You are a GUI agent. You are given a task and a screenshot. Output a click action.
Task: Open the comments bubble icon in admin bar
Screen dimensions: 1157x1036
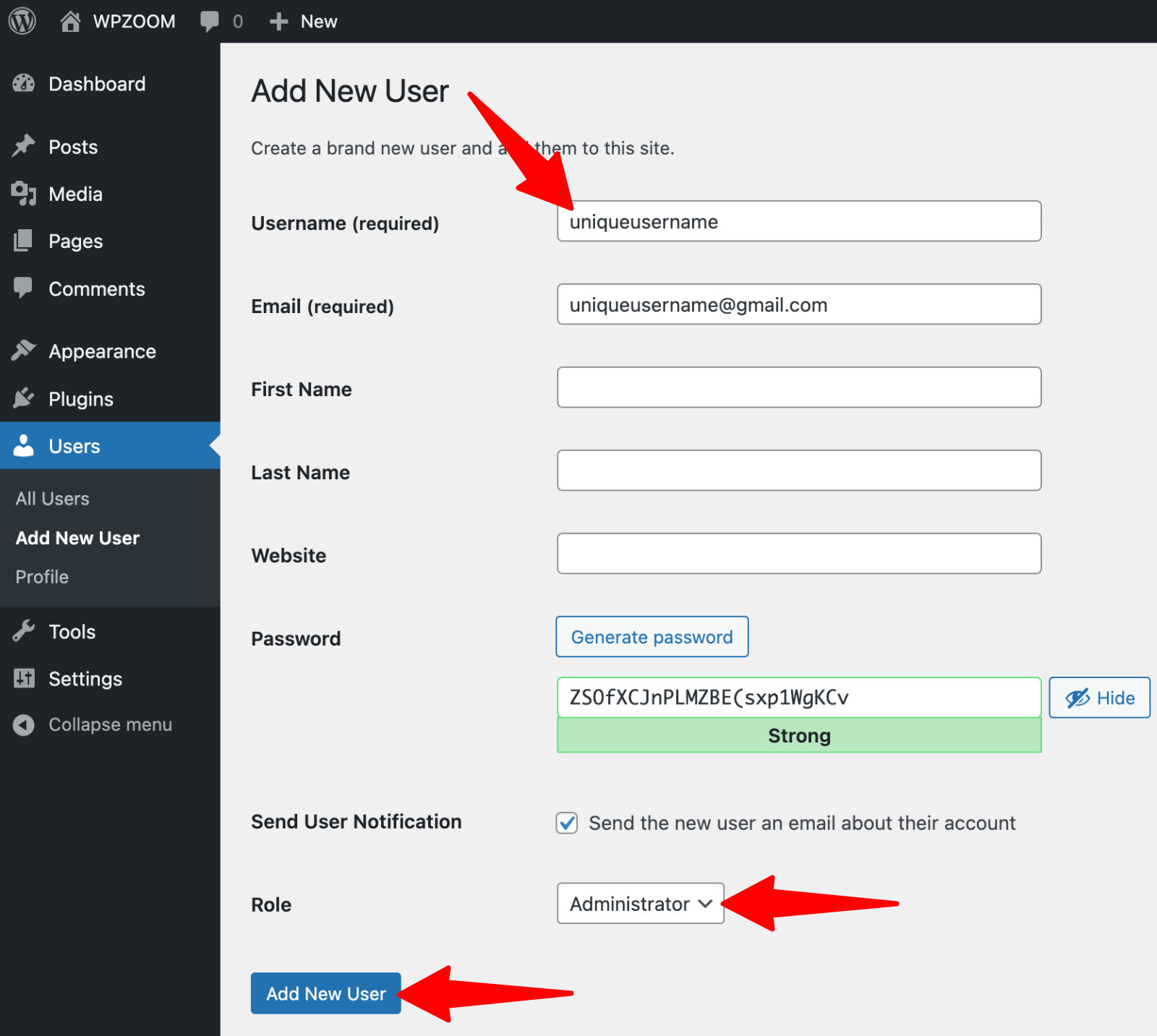[209, 22]
